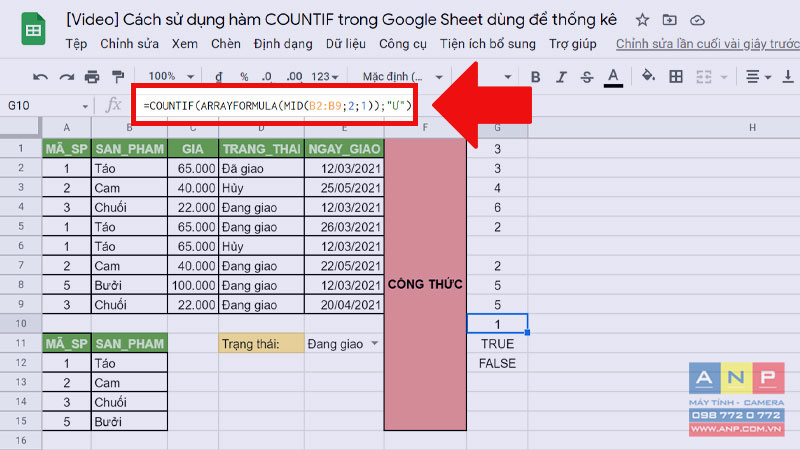Open the fill color picker

coord(648,76)
